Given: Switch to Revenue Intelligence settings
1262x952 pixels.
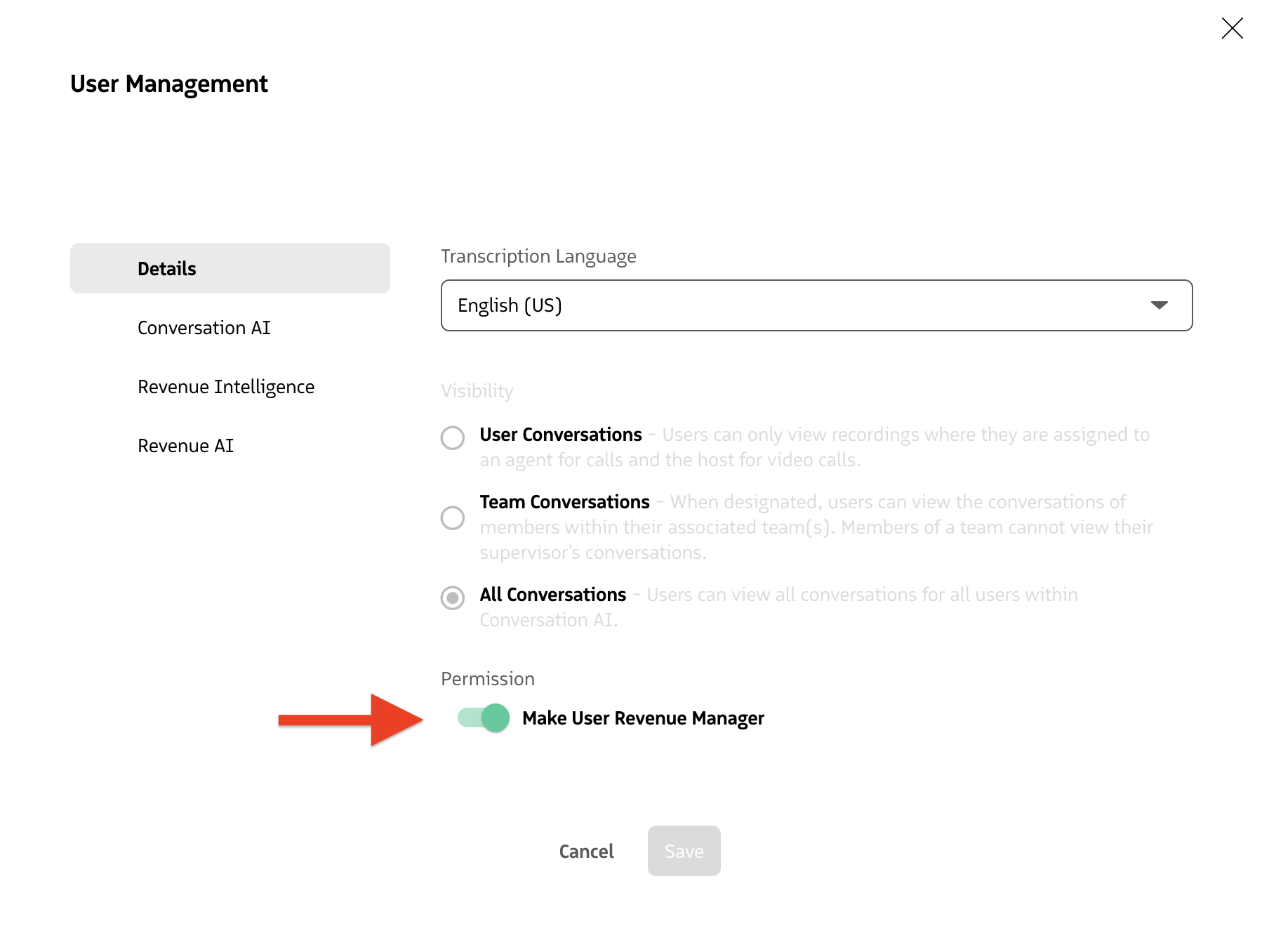Looking at the screenshot, I should tap(226, 386).
